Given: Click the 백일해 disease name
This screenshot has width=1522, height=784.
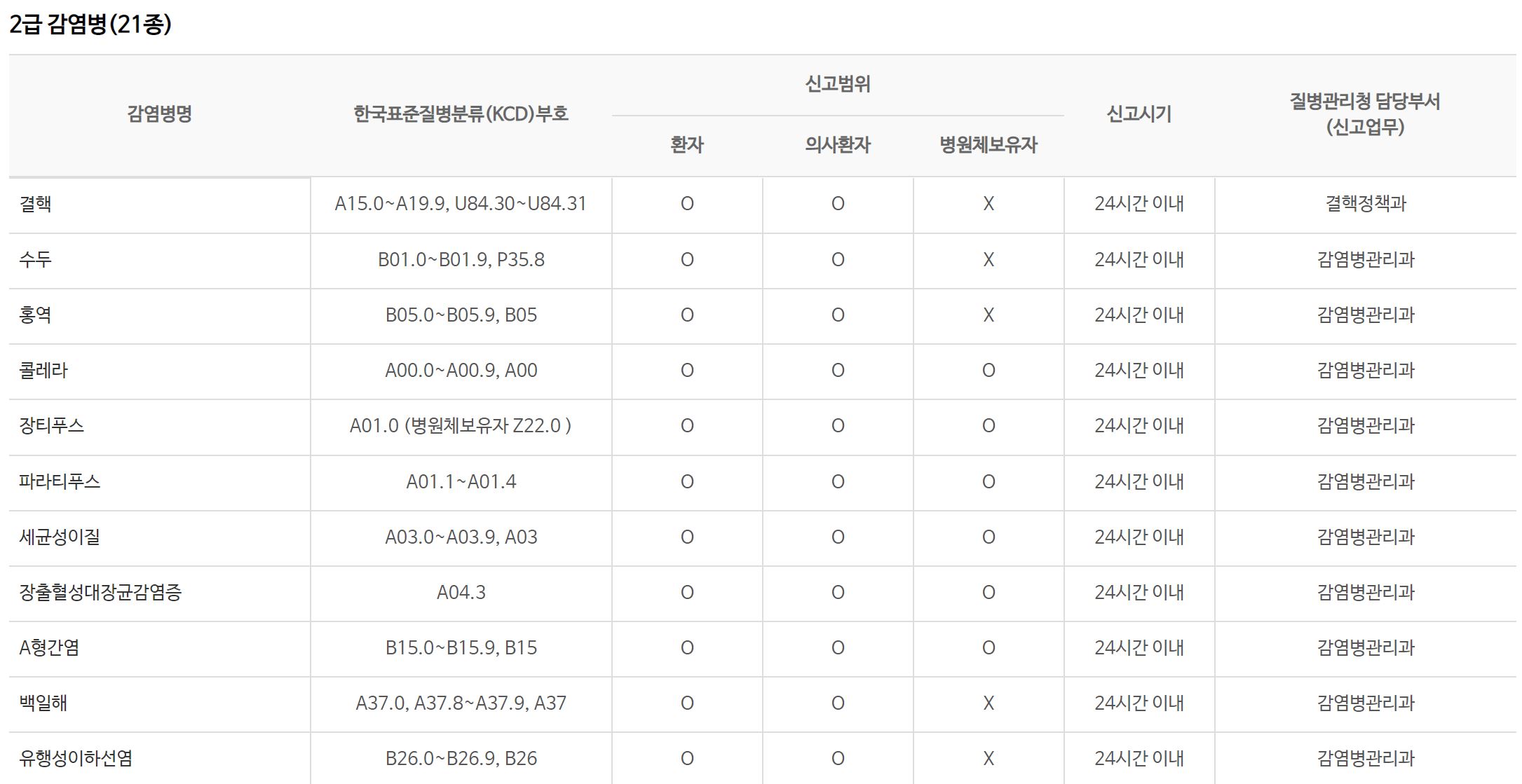Looking at the screenshot, I should pyautogui.click(x=43, y=703).
